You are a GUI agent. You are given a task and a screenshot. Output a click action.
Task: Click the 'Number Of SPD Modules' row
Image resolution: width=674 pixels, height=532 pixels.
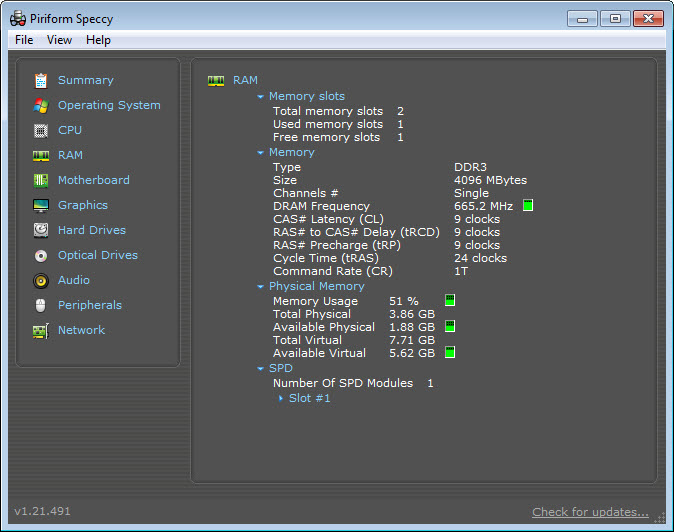[x=353, y=383]
